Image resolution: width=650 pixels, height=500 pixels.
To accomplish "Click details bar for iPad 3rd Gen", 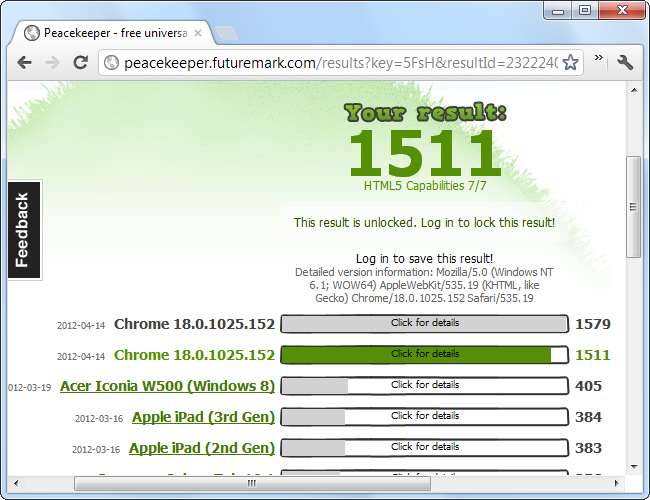I will pyautogui.click(x=424, y=417).
